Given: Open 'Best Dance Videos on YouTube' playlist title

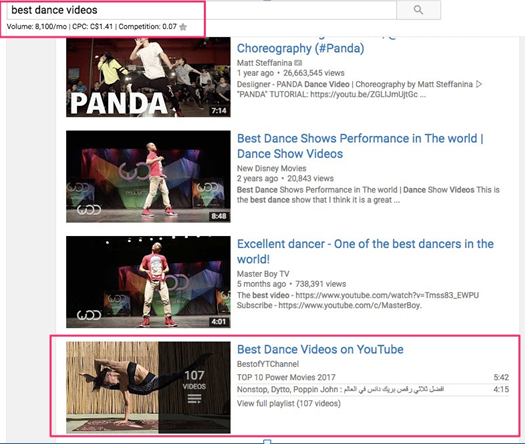Looking at the screenshot, I should (320, 349).
